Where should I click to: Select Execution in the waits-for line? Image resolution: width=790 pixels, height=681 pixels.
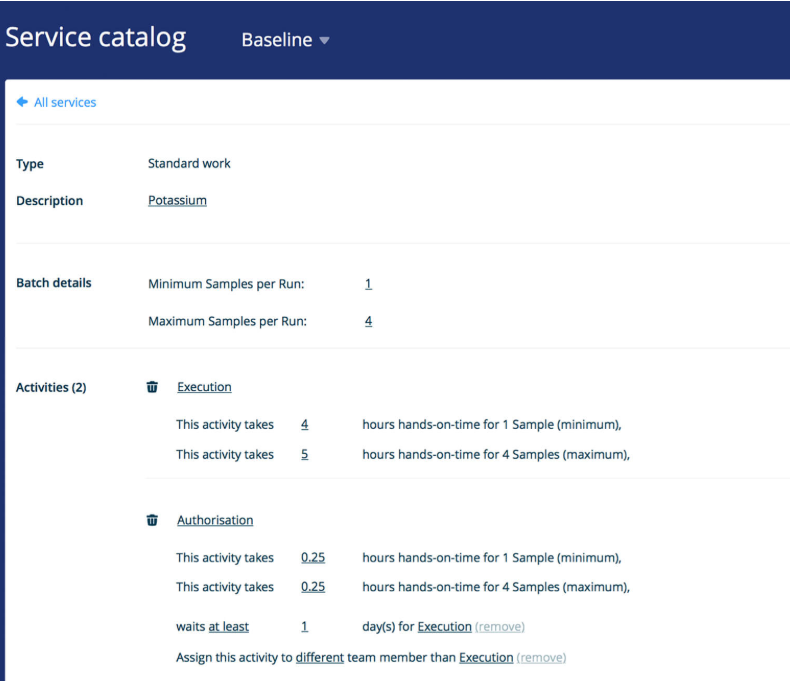pyautogui.click(x=444, y=627)
